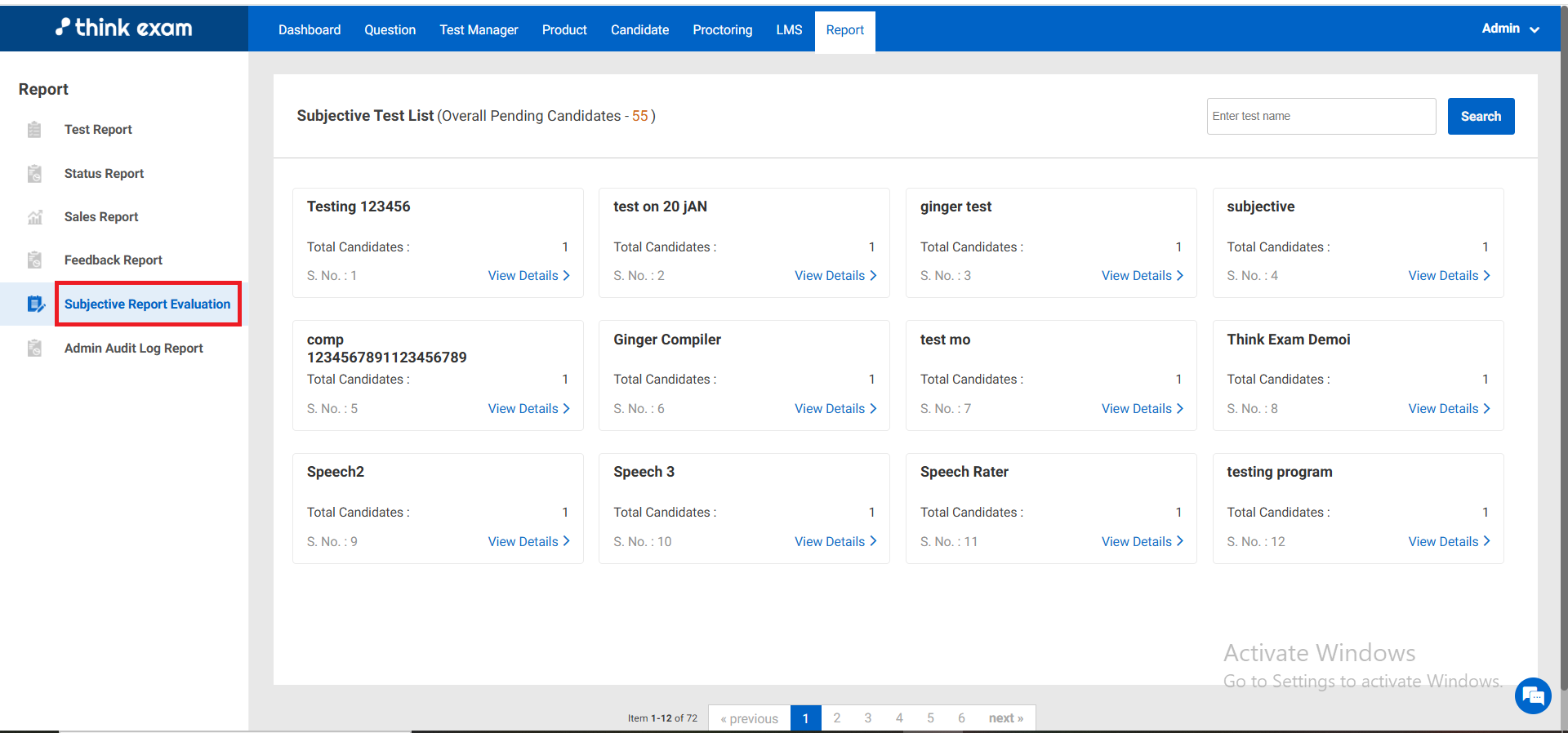The image size is (1568, 733).
Task: Click the Status Report sidebar icon
Action: 34,174
